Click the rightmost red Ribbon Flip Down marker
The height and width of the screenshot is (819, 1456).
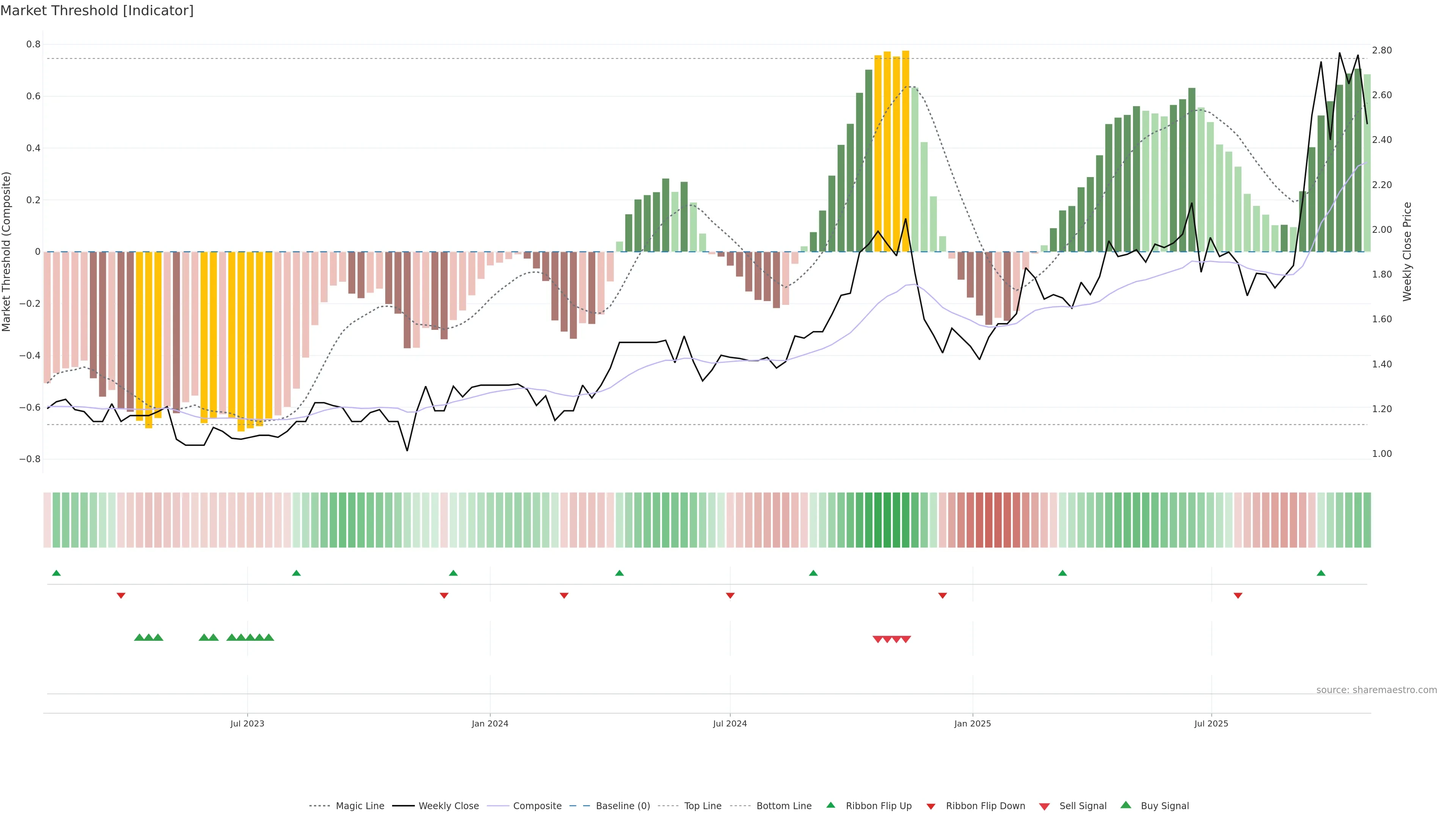pos(1238,596)
